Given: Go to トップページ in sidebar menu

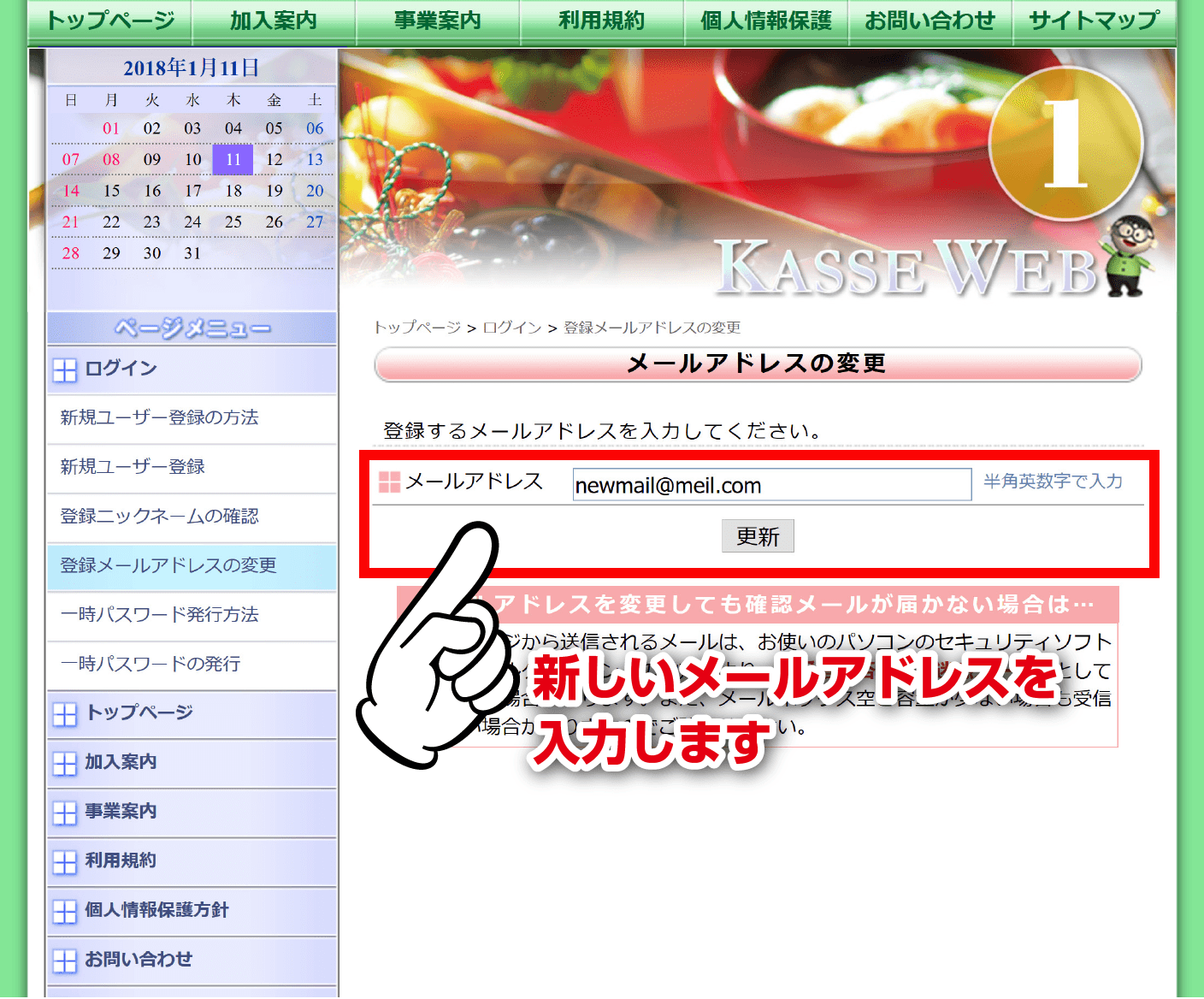Looking at the screenshot, I should (x=192, y=714).
